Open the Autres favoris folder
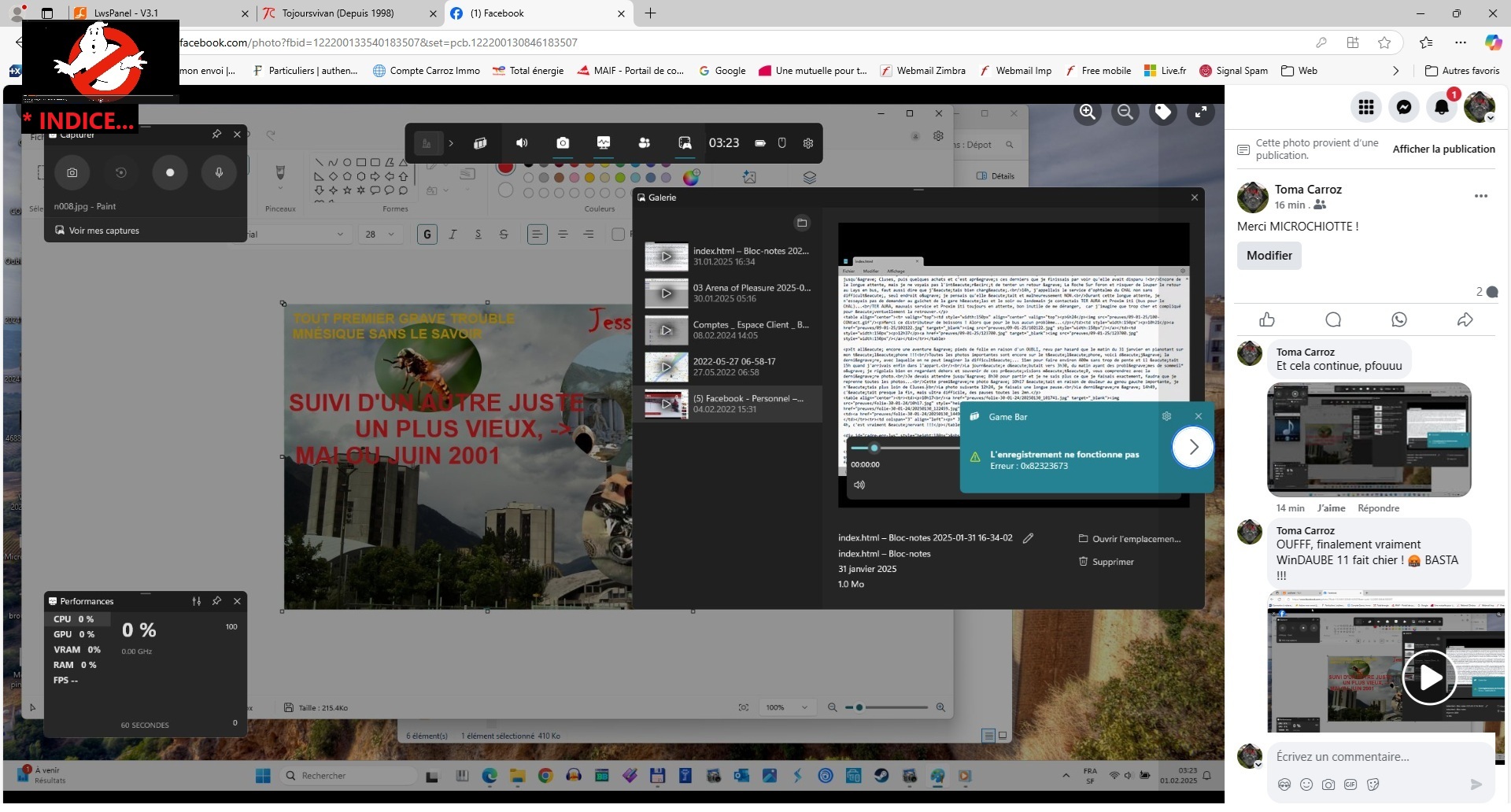This screenshot has width=1511, height=812. (1462, 71)
